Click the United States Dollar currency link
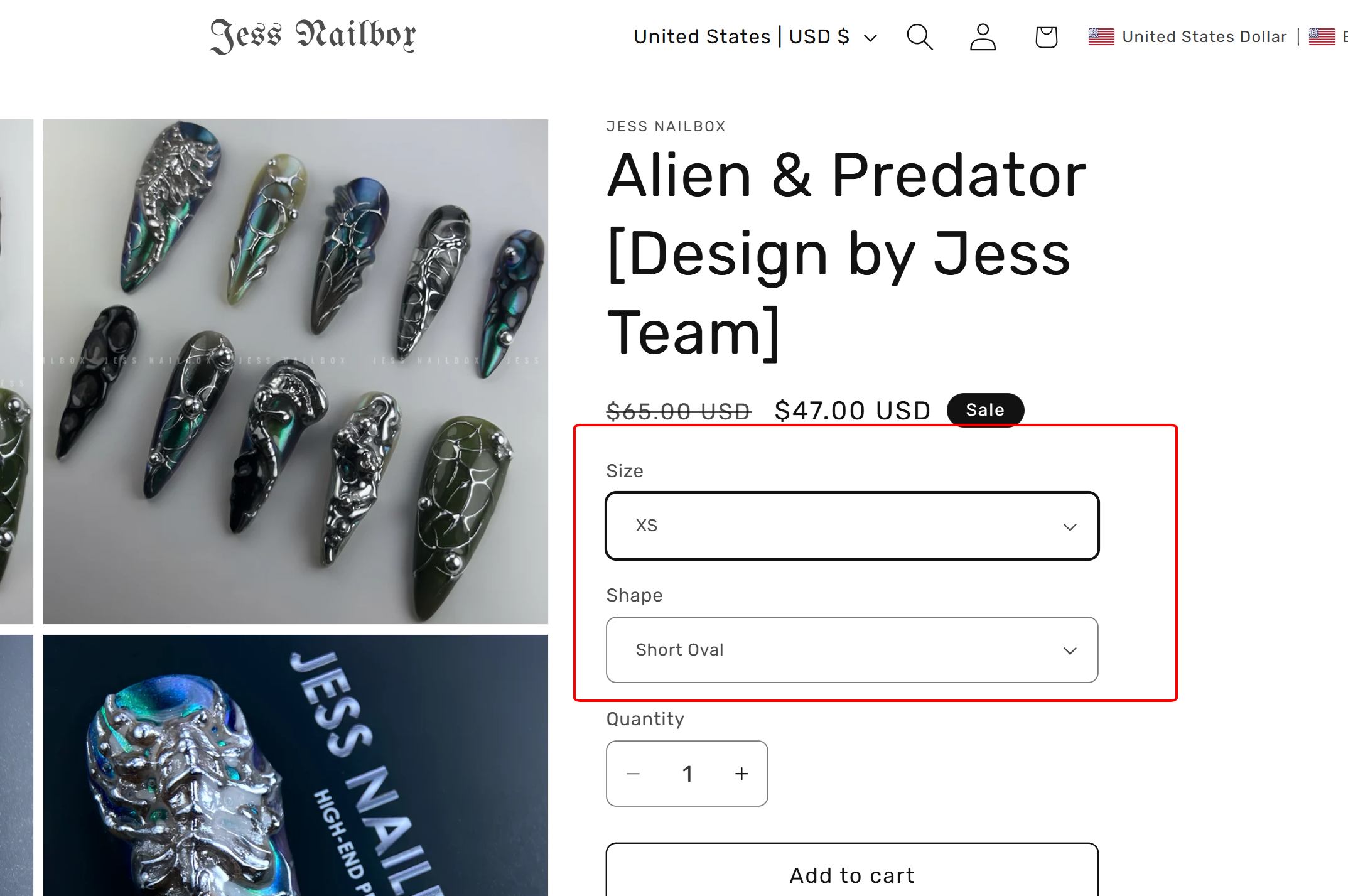The height and width of the screenshot is (896, 1348). (x=1204, y=37)
